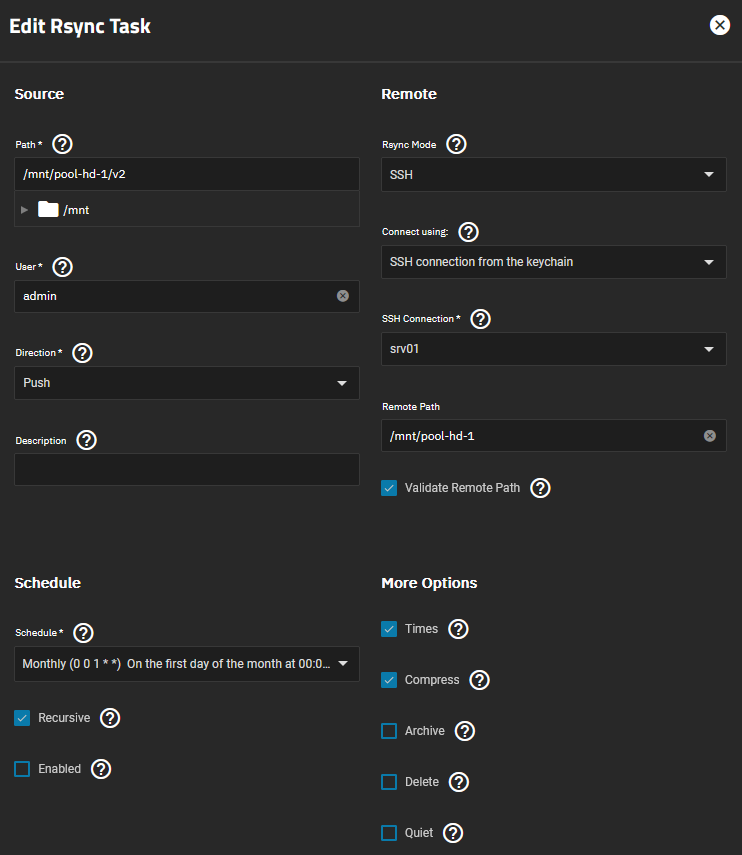Image resolution: width=742 pixels, height=855 pixels.
Task: Click the help icon next to Schedule
Action: click(84, 632)
